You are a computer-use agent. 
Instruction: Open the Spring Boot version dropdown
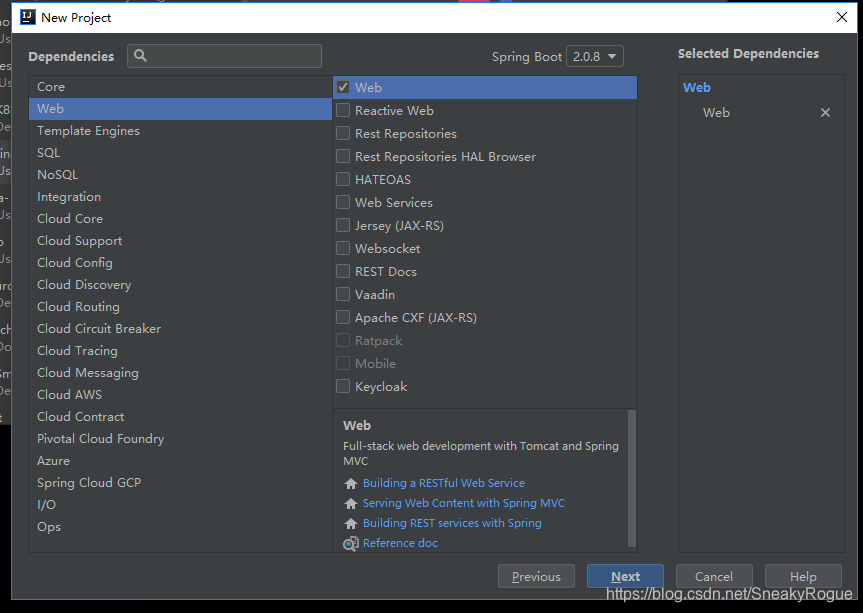coord(594,56)
